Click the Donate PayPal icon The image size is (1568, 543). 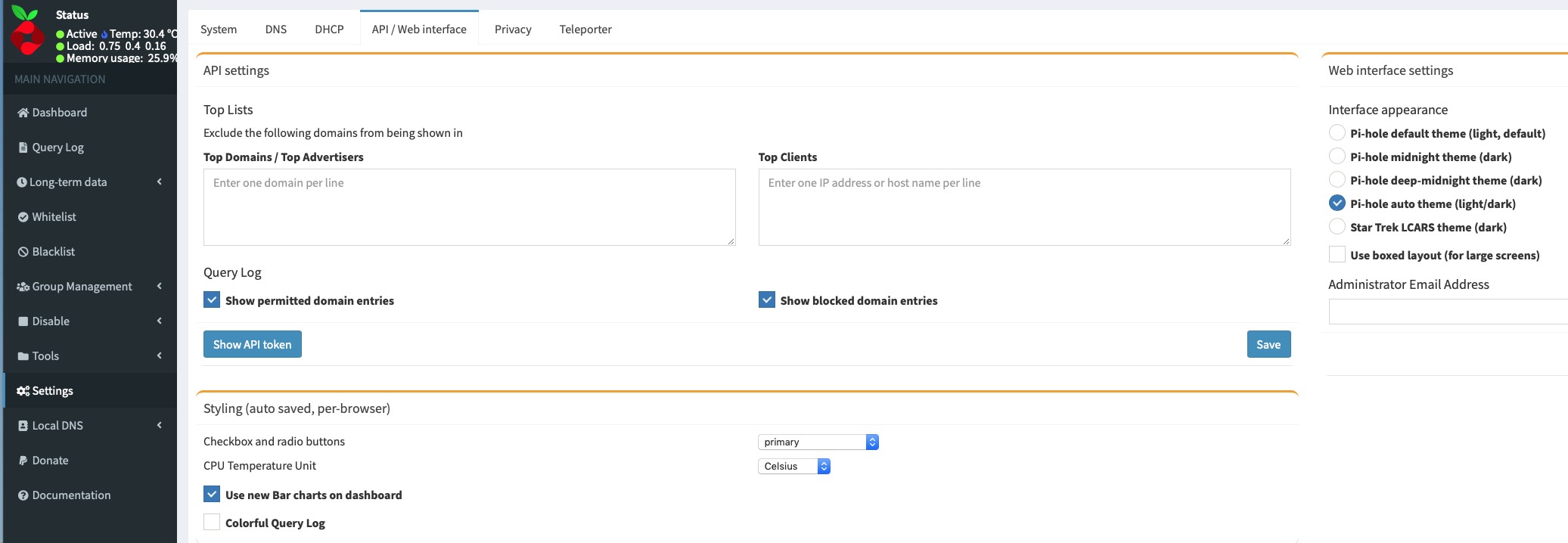point(23,461)
